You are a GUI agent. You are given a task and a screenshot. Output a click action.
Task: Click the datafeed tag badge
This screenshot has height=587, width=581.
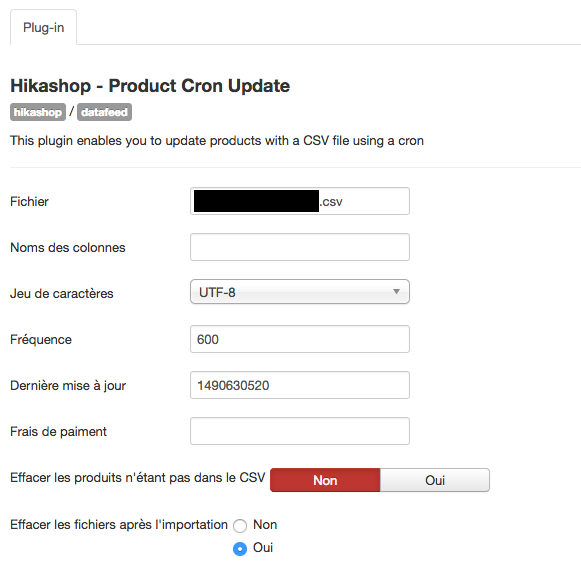[104, 112]
